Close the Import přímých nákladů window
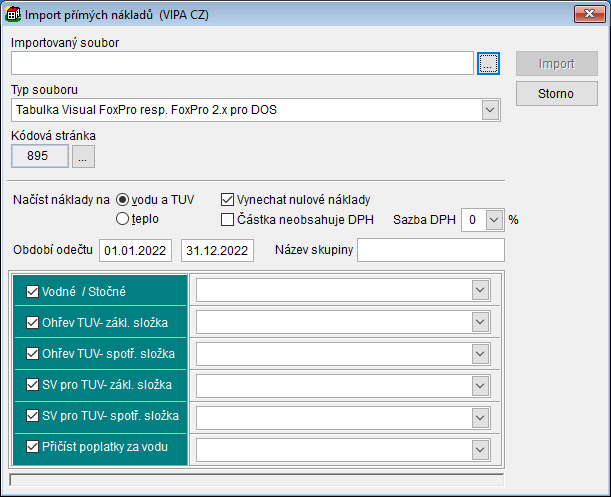Screen dimensions: 611x497 [588, 14]
